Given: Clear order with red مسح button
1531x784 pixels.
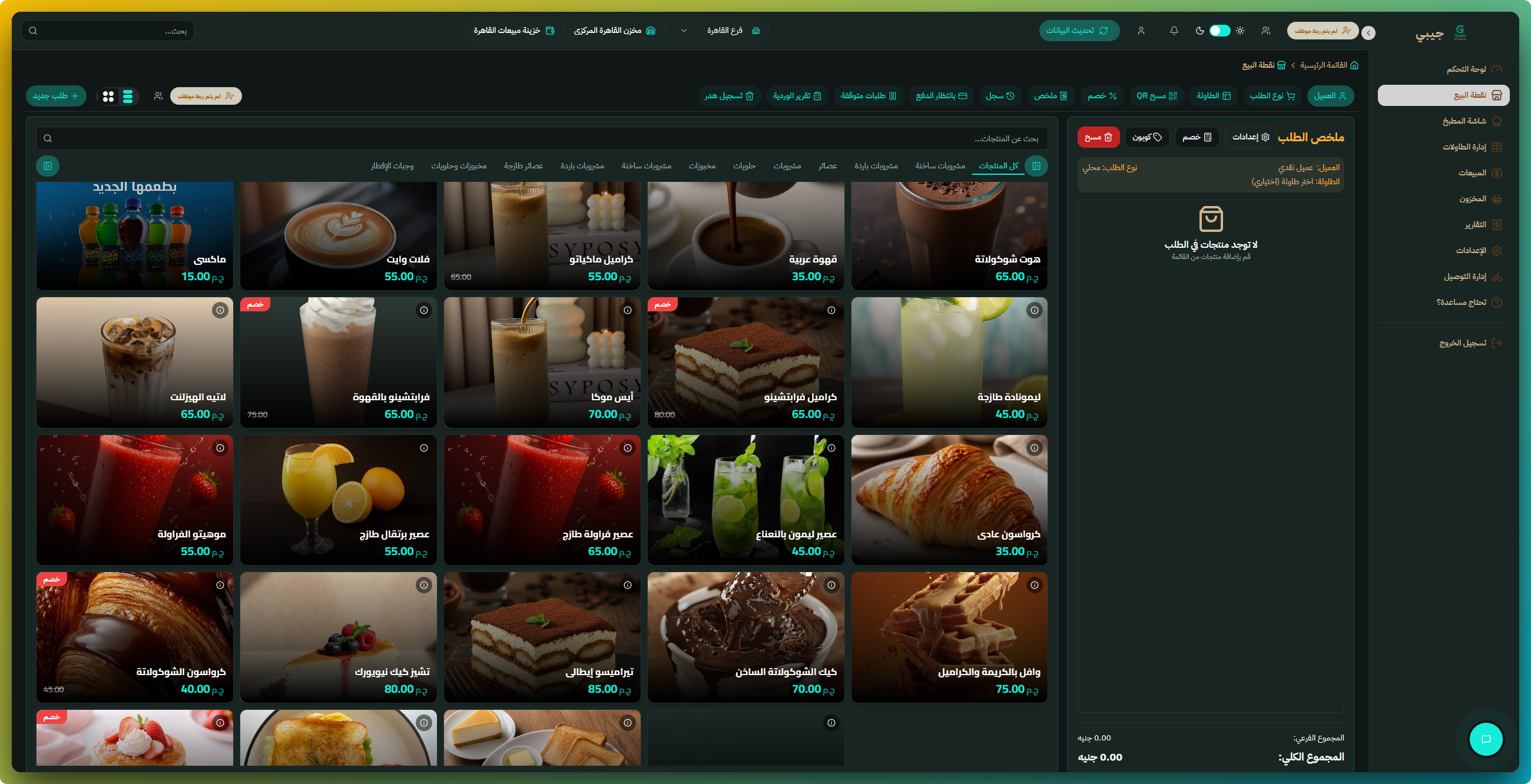Looking at the screenshot, I should point(1098,137).
